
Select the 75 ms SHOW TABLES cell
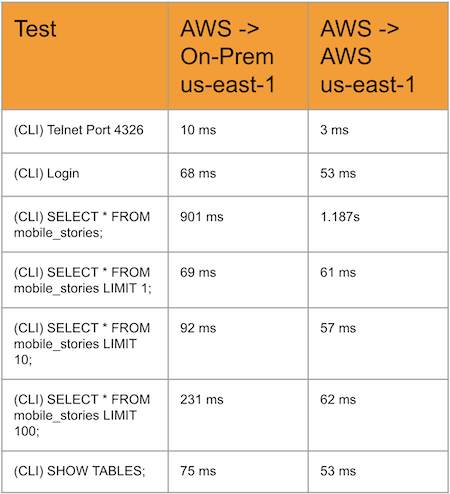238,472
